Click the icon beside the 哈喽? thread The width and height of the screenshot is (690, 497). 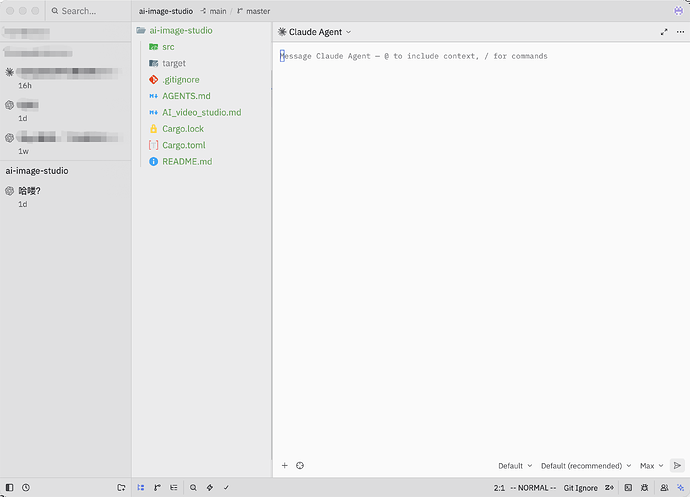9,191
